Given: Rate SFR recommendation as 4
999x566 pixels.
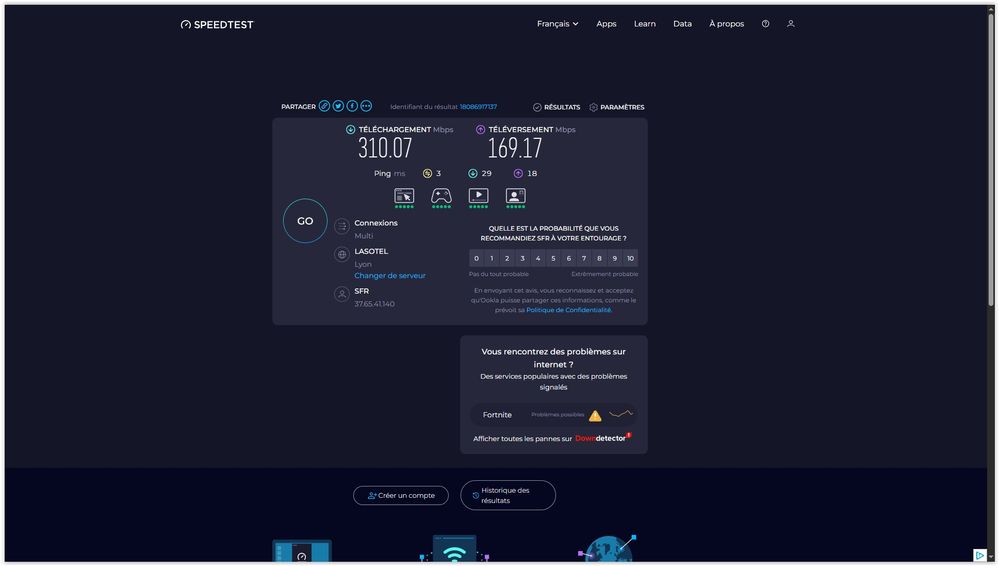Looking at the screenshot, I should 538,258.
